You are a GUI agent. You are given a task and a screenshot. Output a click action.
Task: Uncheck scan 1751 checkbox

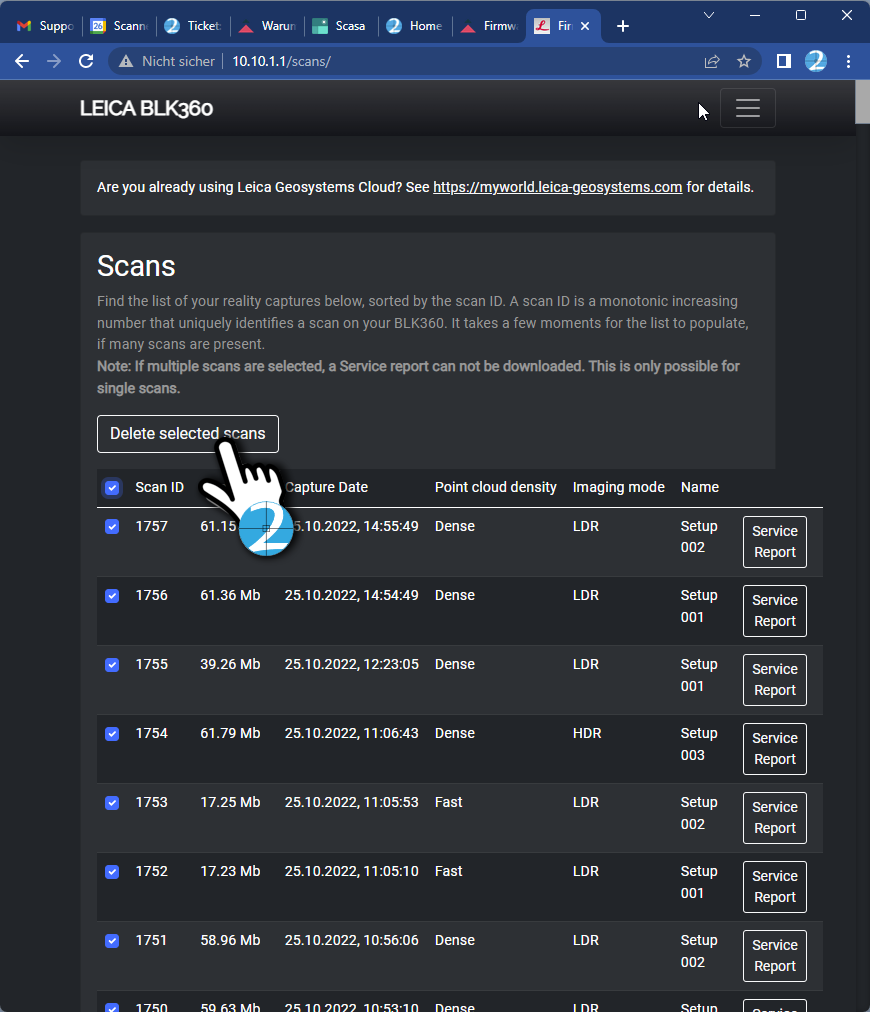point(112,941)
